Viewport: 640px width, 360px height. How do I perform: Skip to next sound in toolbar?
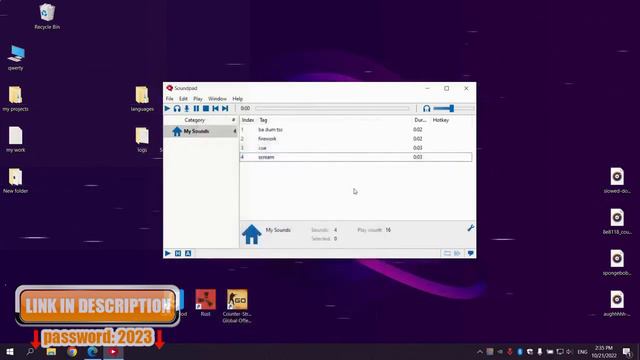click(225, 109)
